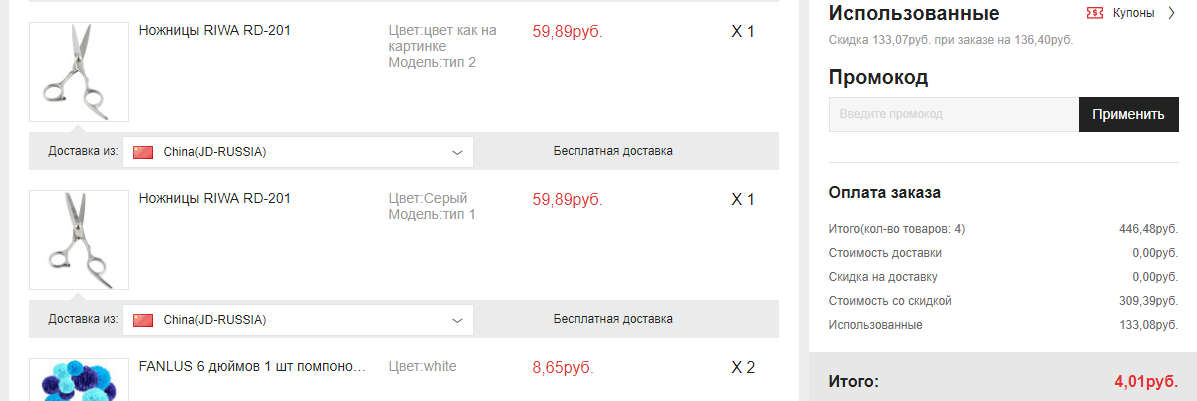Viewport: 1197px width, 401px height.
Task: Click the FANLUS pompom product title
Action: (253, 366)
